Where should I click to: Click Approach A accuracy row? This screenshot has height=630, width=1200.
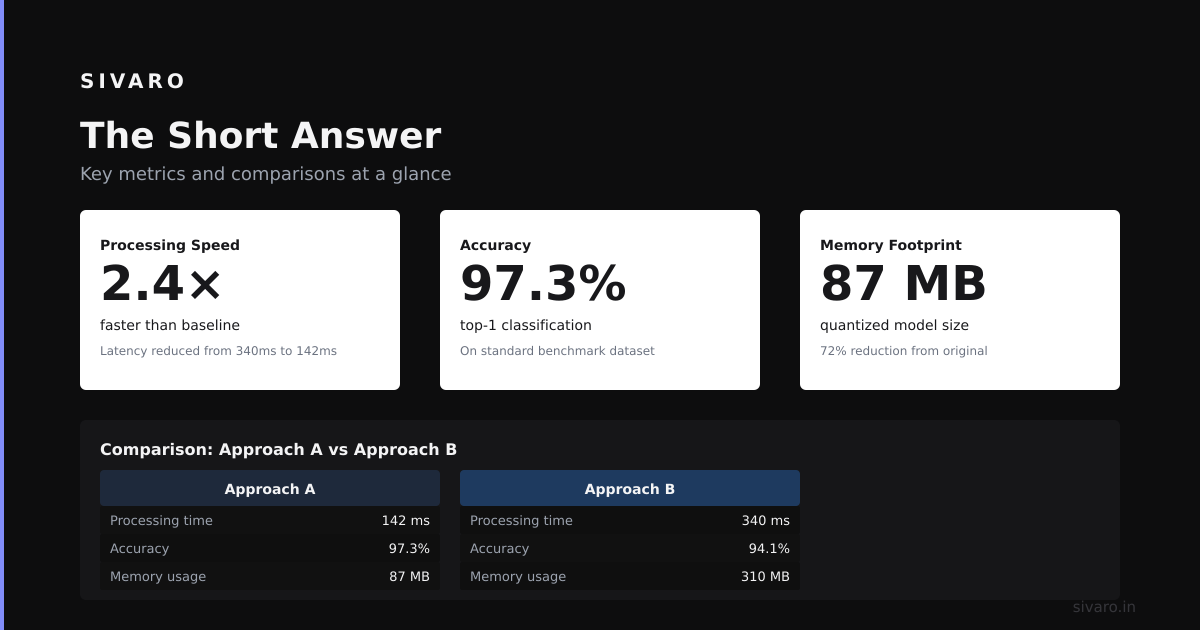point(270,548)
